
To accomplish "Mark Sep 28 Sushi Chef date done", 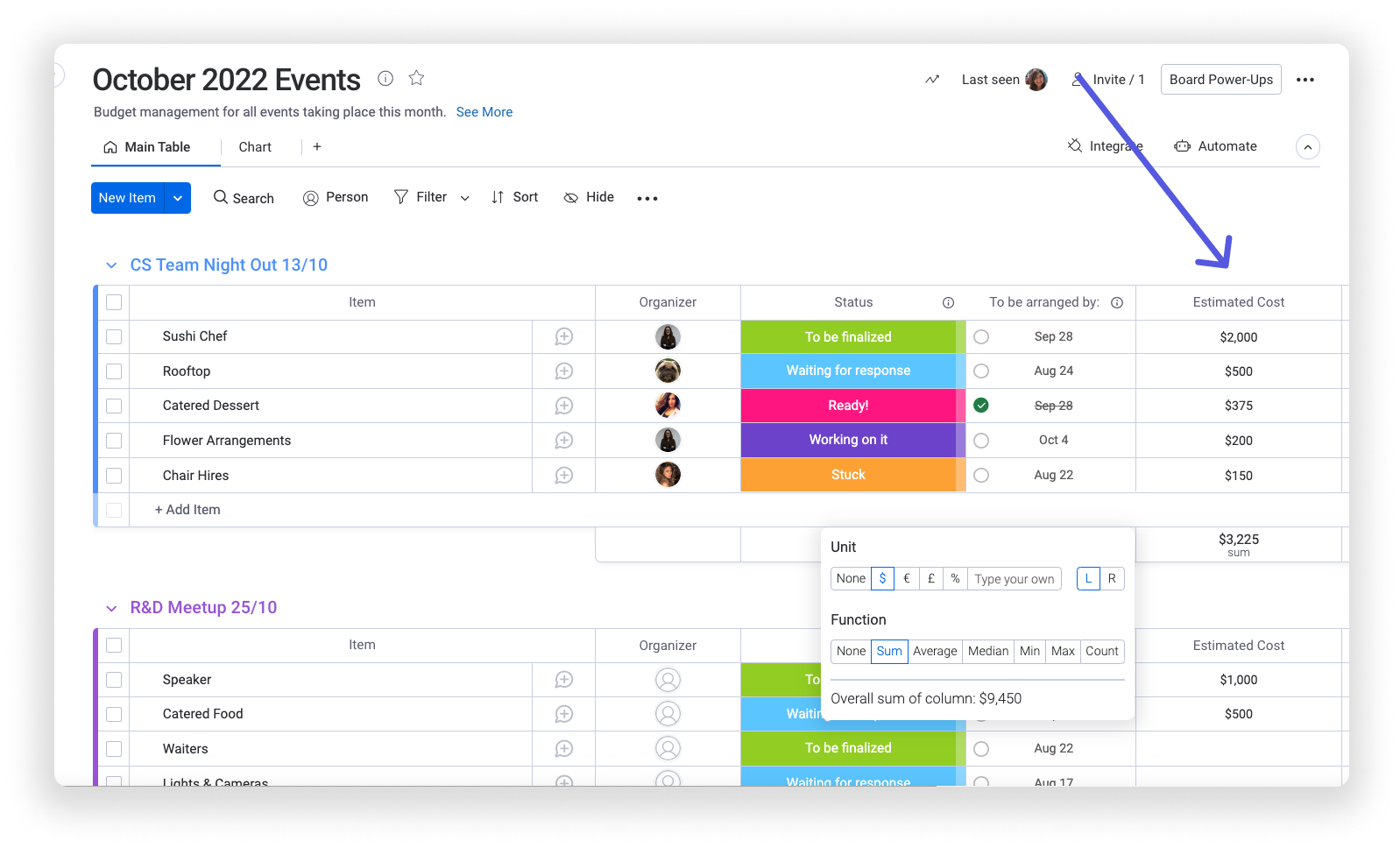I will [981, 336].
